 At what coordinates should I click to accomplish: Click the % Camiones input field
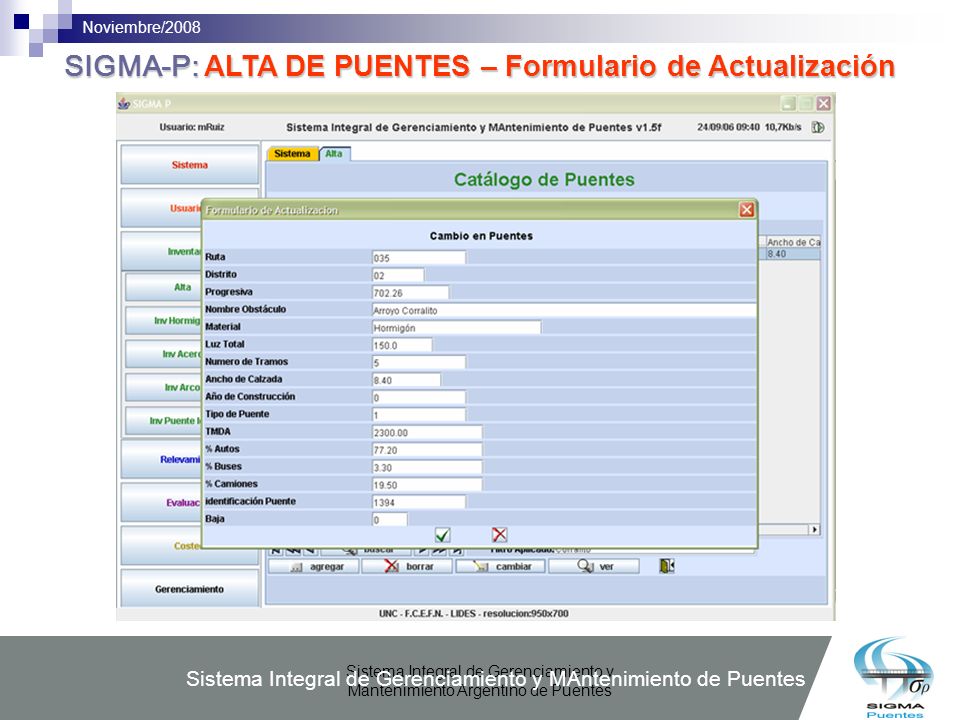[427, 485]
